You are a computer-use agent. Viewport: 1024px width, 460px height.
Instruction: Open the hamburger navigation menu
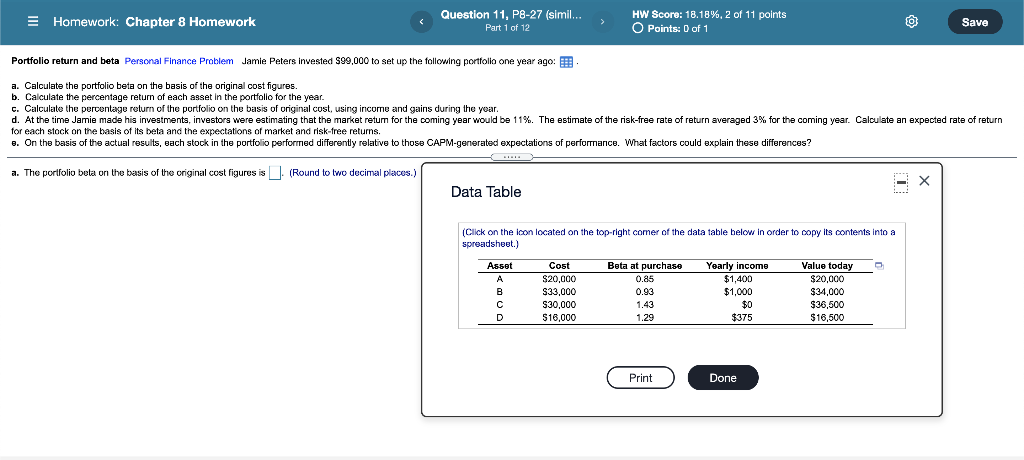(33, 22)
